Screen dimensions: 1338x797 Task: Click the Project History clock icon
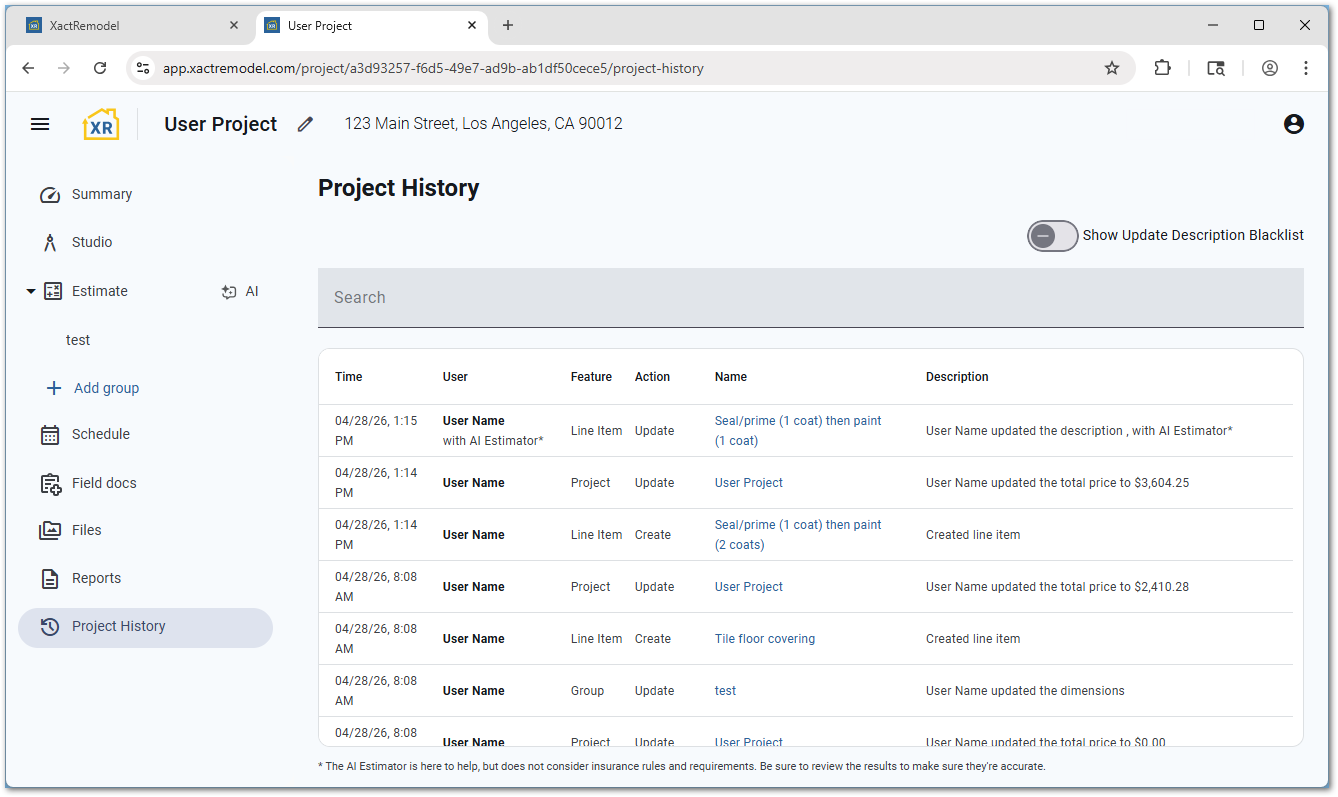tap(50, 627)
